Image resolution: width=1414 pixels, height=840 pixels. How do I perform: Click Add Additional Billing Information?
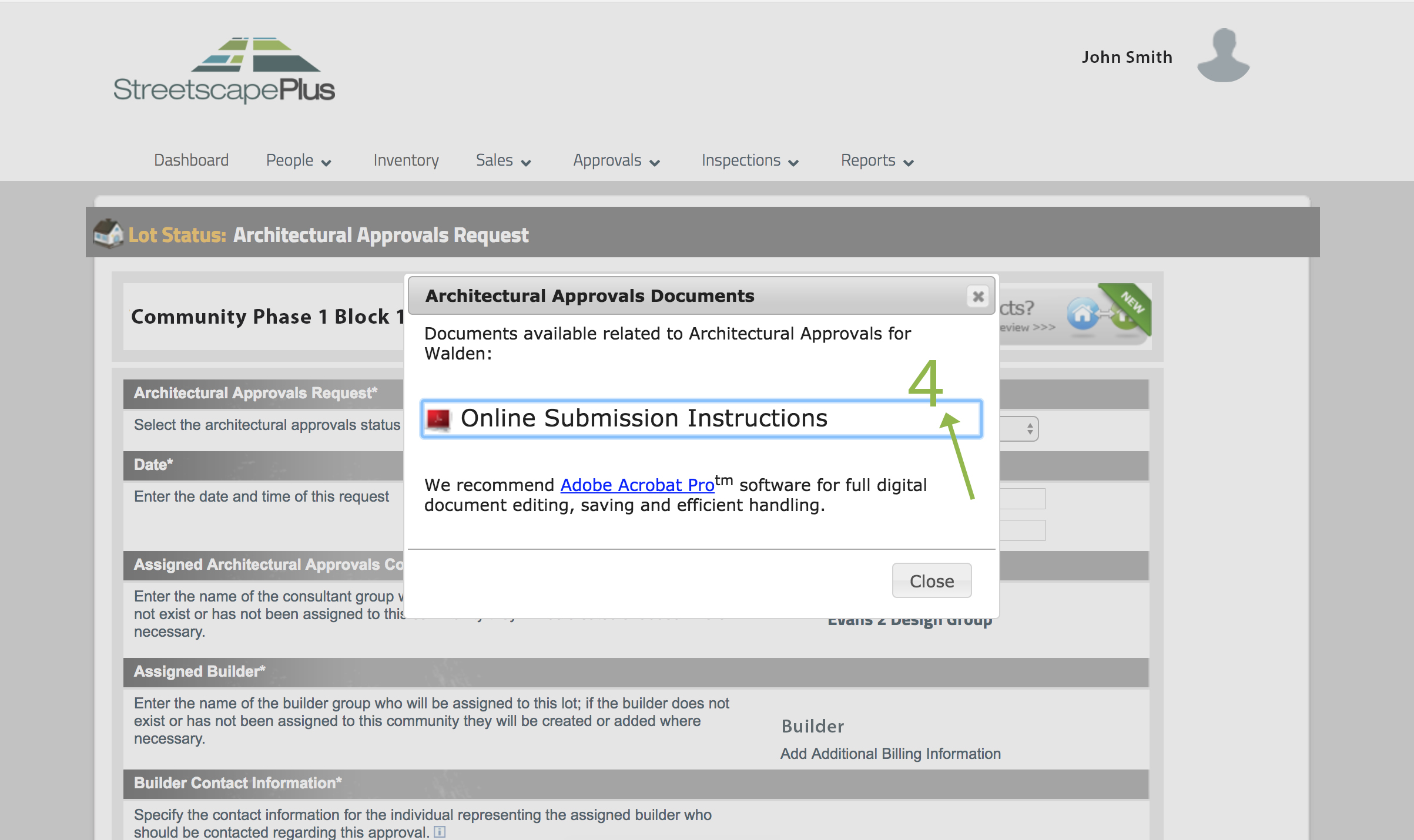pos(890,754)
